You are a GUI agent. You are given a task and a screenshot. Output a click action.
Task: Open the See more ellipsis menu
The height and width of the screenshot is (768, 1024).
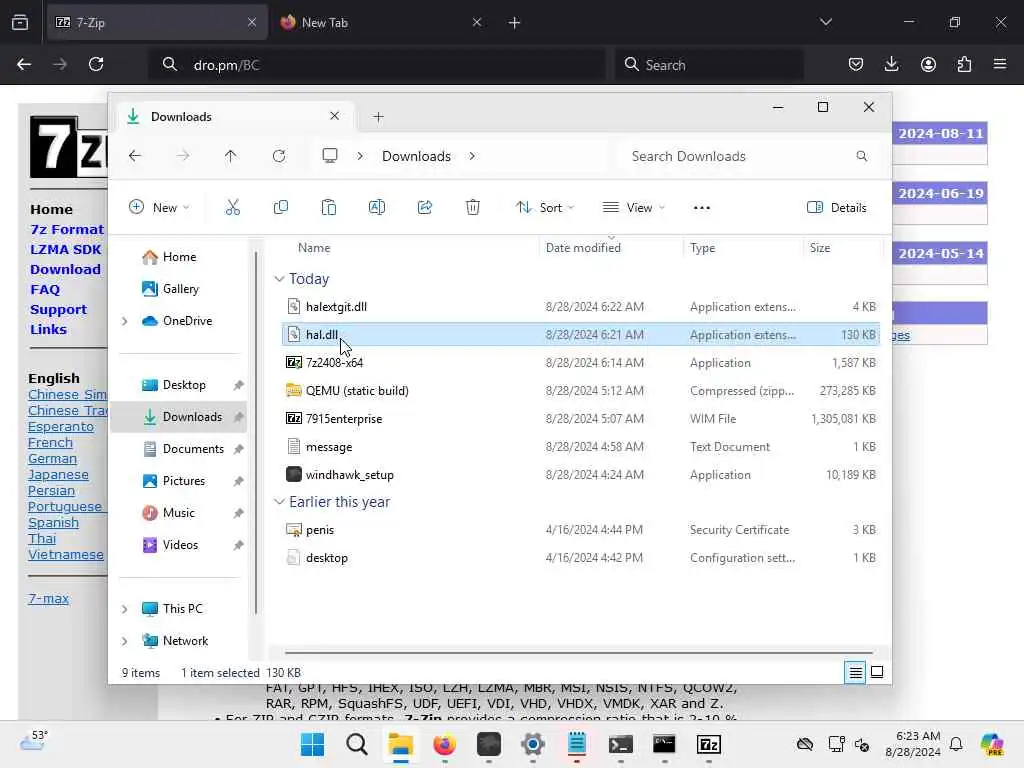[701, 208]
